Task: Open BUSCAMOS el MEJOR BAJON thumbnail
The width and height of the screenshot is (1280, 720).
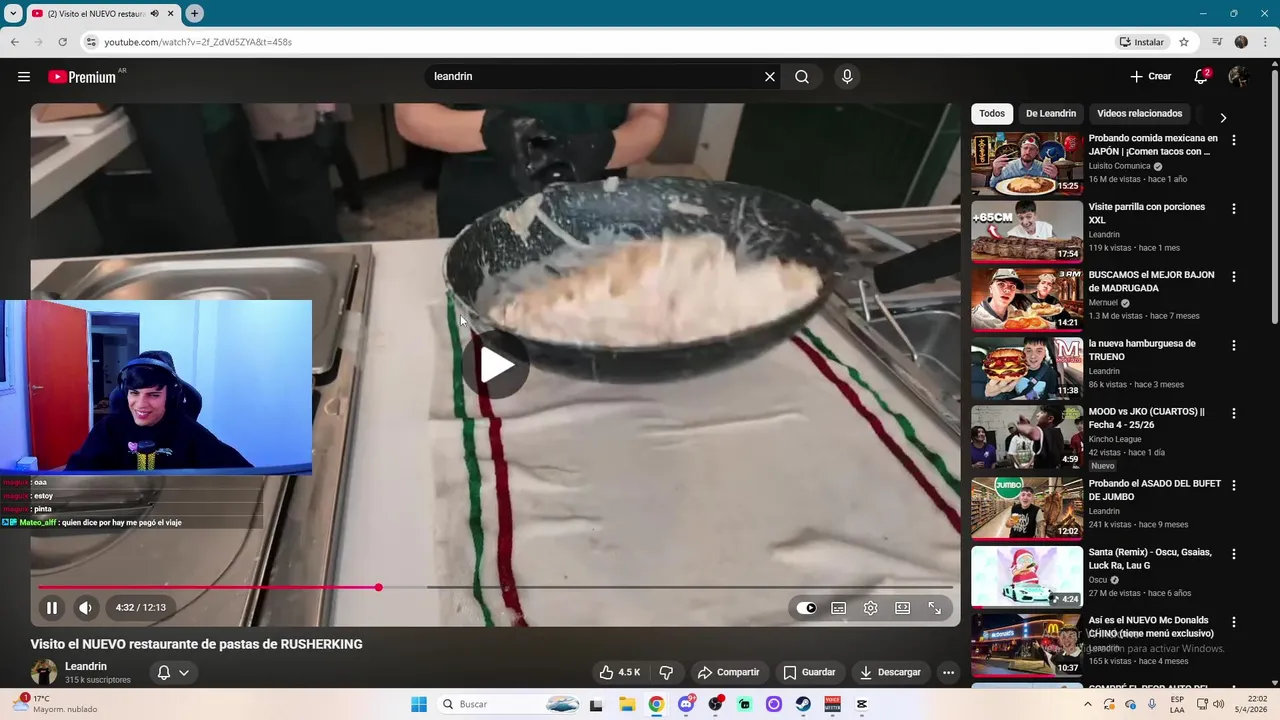Action: pos(1027,300)
